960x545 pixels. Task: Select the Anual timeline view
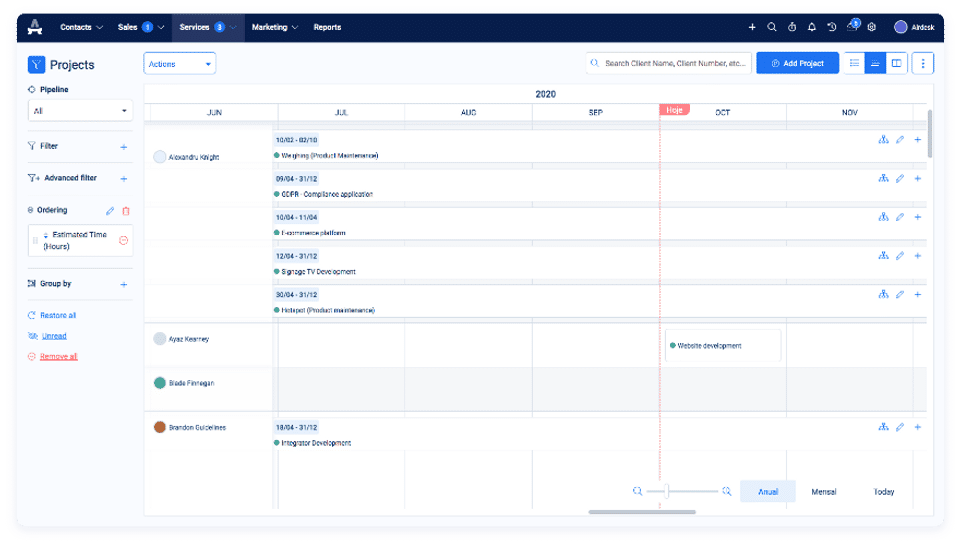click(768, 492)
